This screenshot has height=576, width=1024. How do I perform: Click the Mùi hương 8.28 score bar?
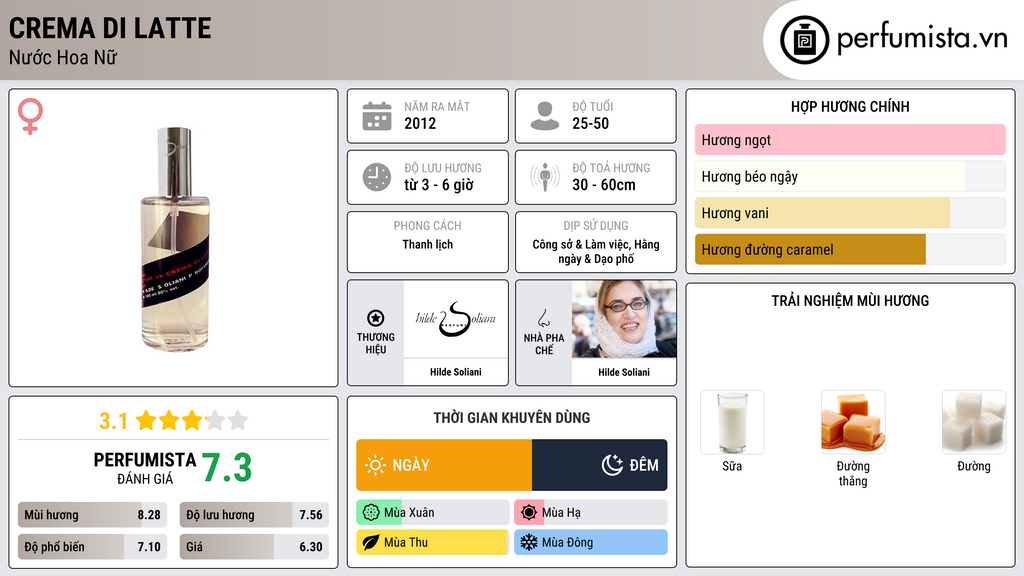(x=92, y=515)
